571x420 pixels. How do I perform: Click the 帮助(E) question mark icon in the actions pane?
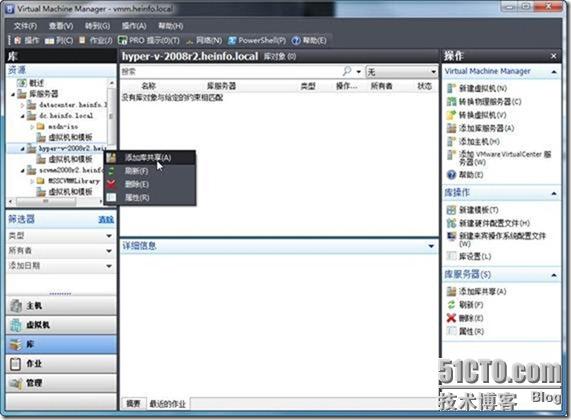point(451,175)
